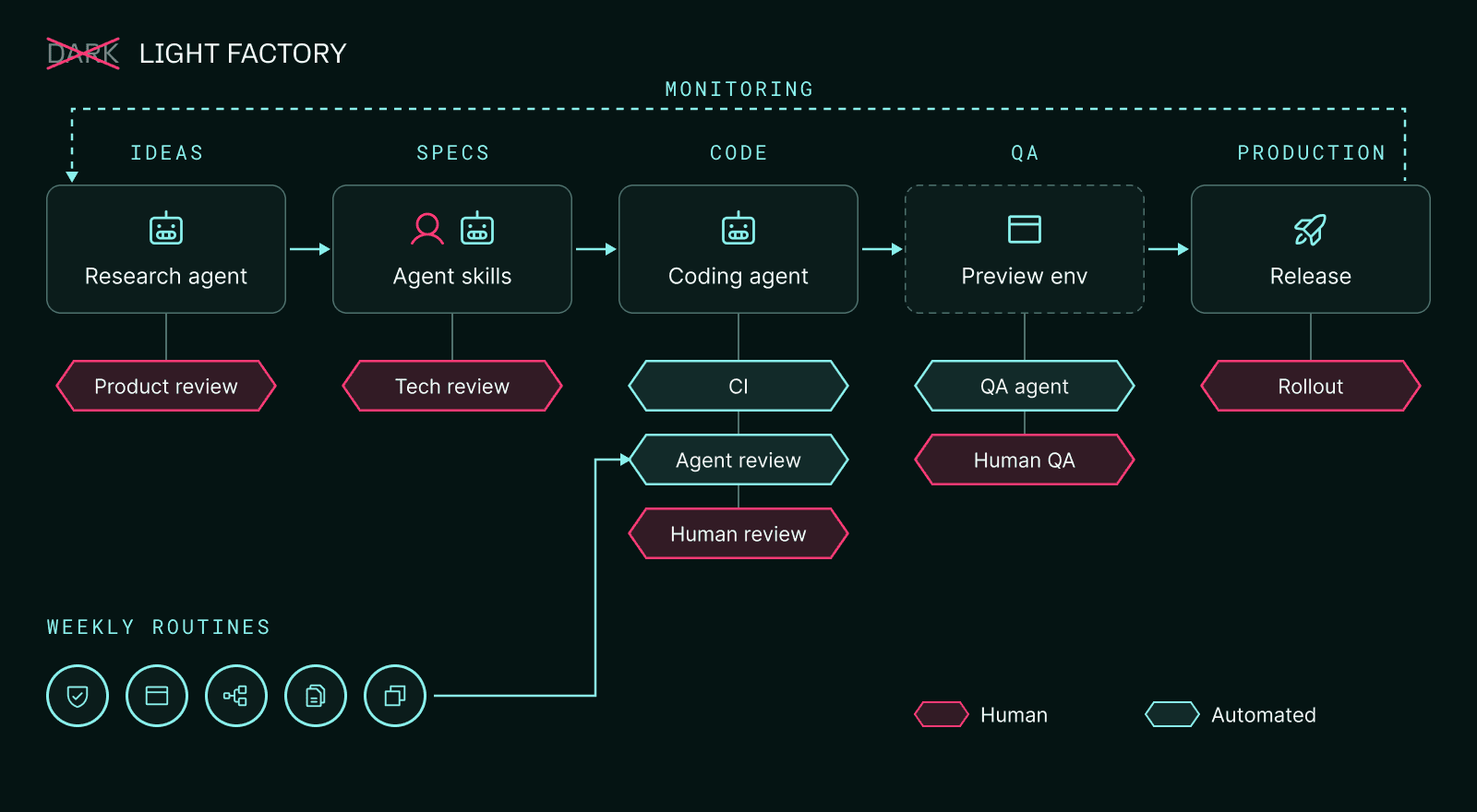This screenshot has height=812, width=1477.
Task: Click the Human legend label
Action: [x=1014, y=715]
